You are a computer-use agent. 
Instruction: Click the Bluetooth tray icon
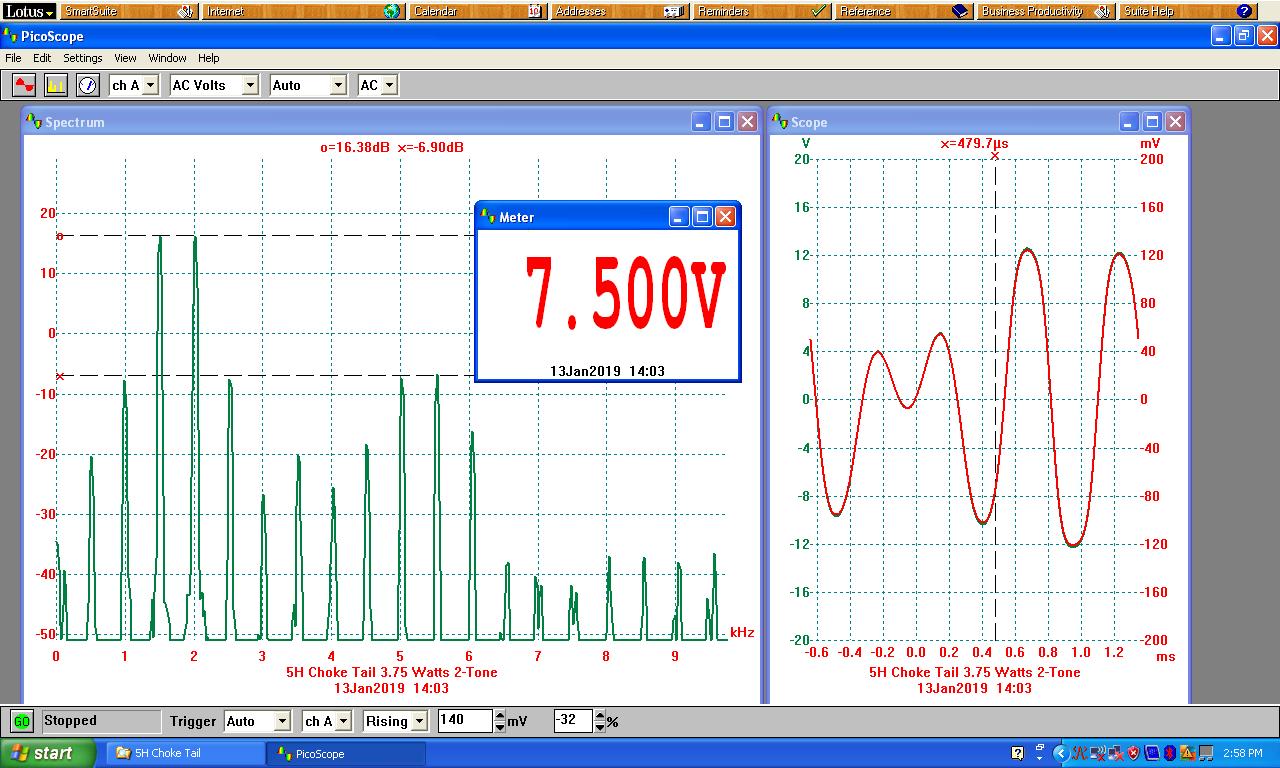point(1170,753)
